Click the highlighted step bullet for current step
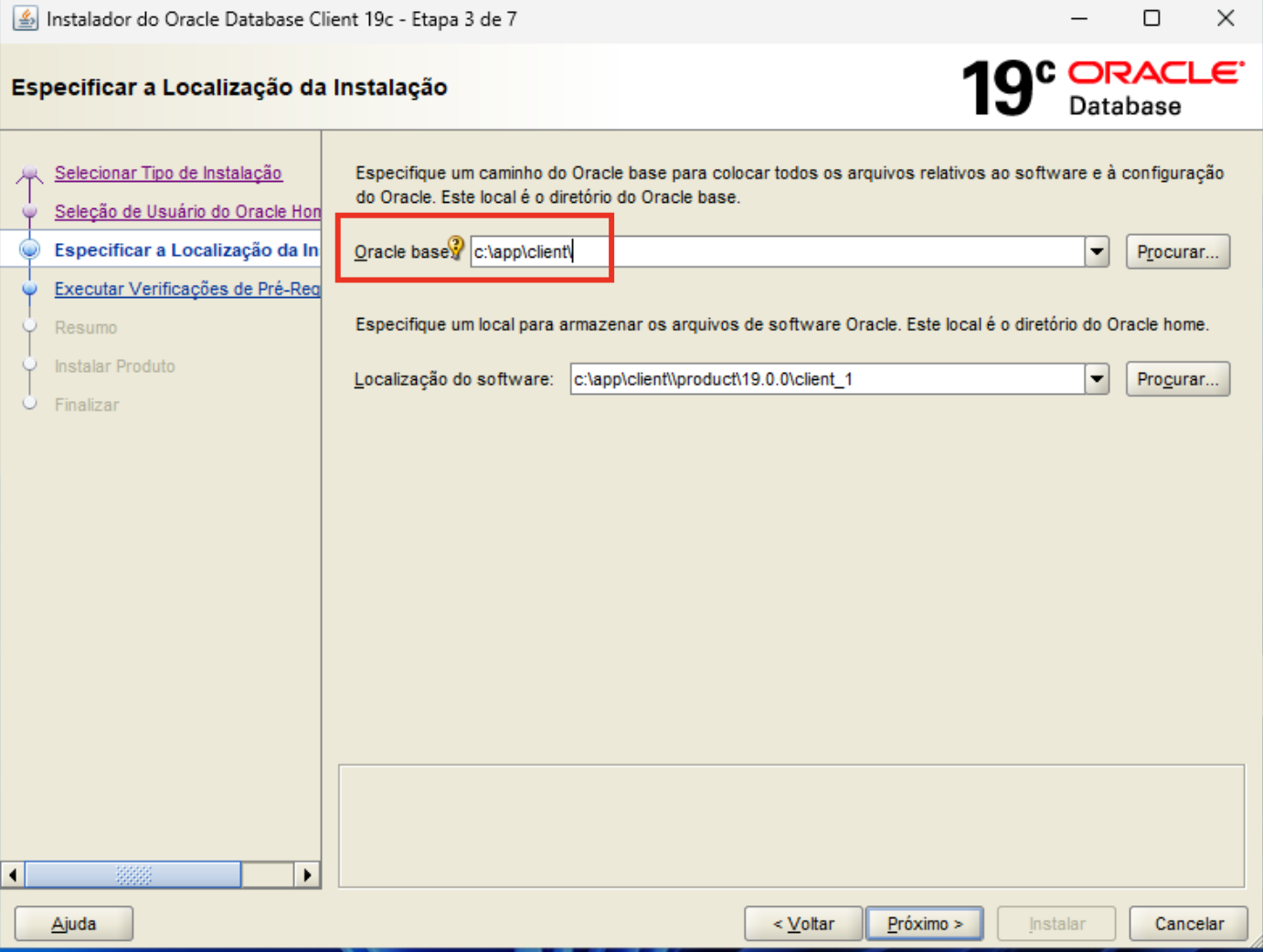Viewport: 1263px width, 952px height. [31, 249]
